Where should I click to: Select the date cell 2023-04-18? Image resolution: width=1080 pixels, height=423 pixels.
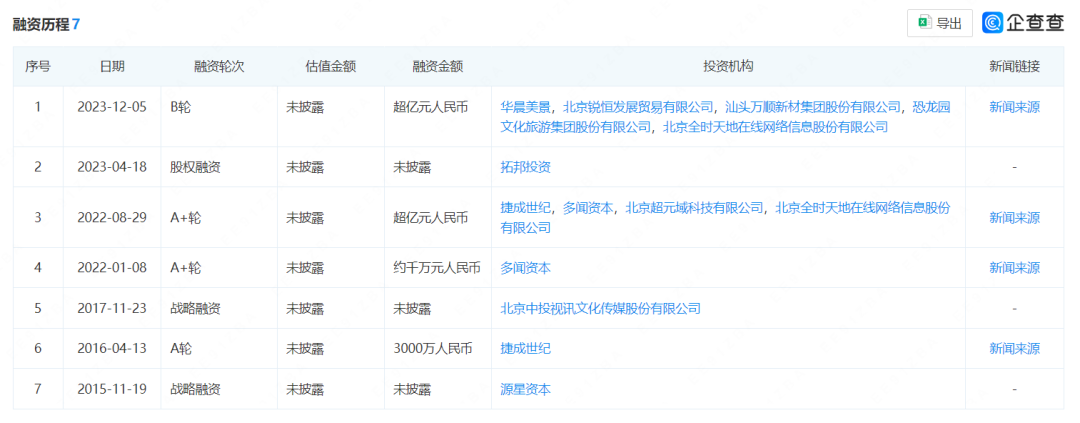tap(112, 167)
